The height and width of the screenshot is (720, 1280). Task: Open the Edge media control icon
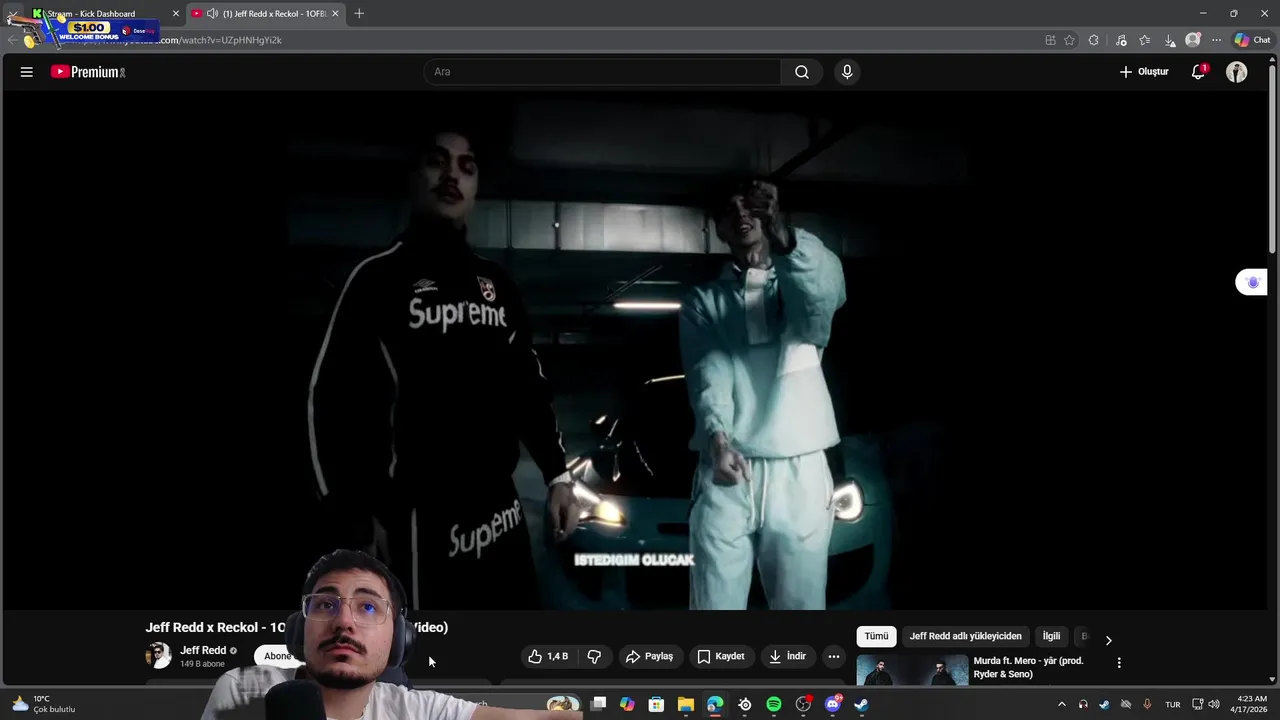pos(1121,40)
